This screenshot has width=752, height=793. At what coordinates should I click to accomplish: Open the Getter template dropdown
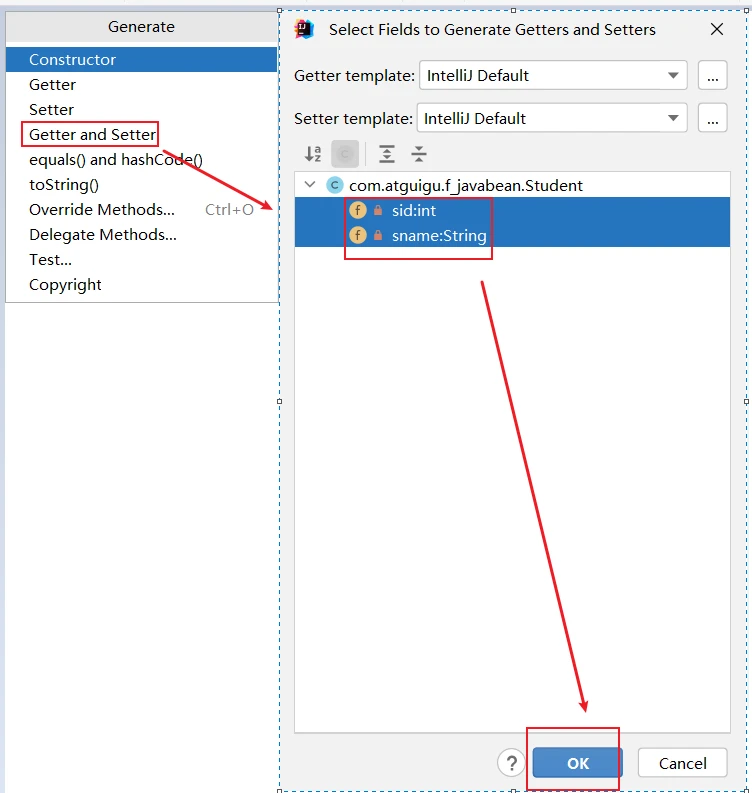(x=553, y=75)
